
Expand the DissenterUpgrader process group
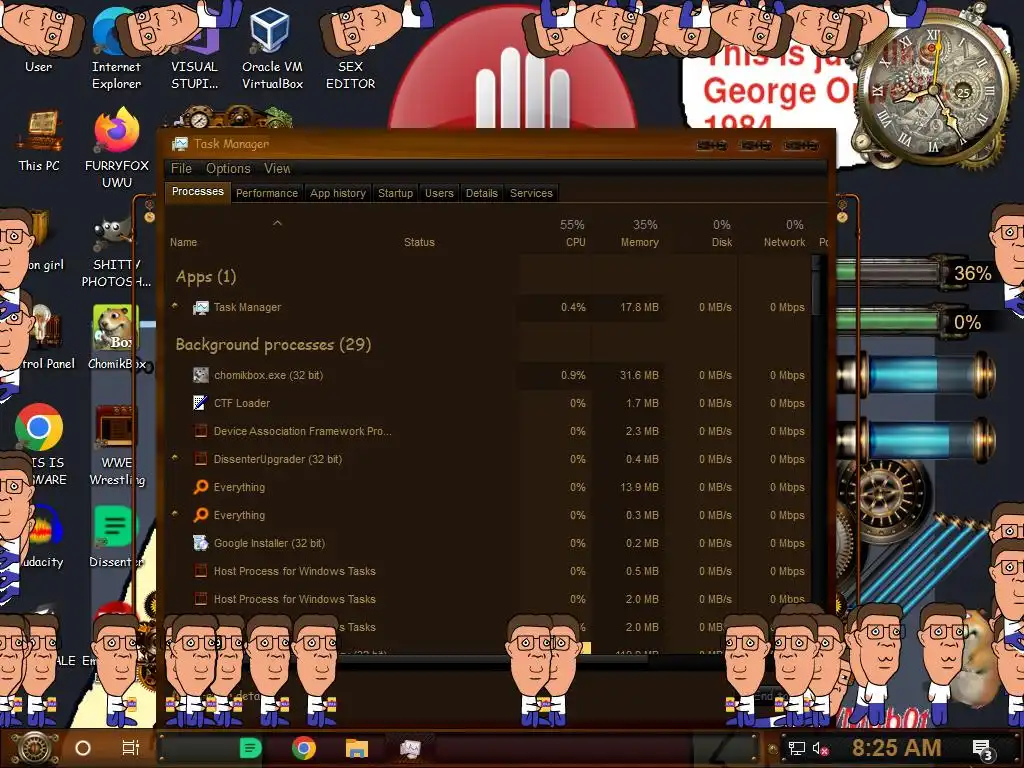[x=175, y=458]
